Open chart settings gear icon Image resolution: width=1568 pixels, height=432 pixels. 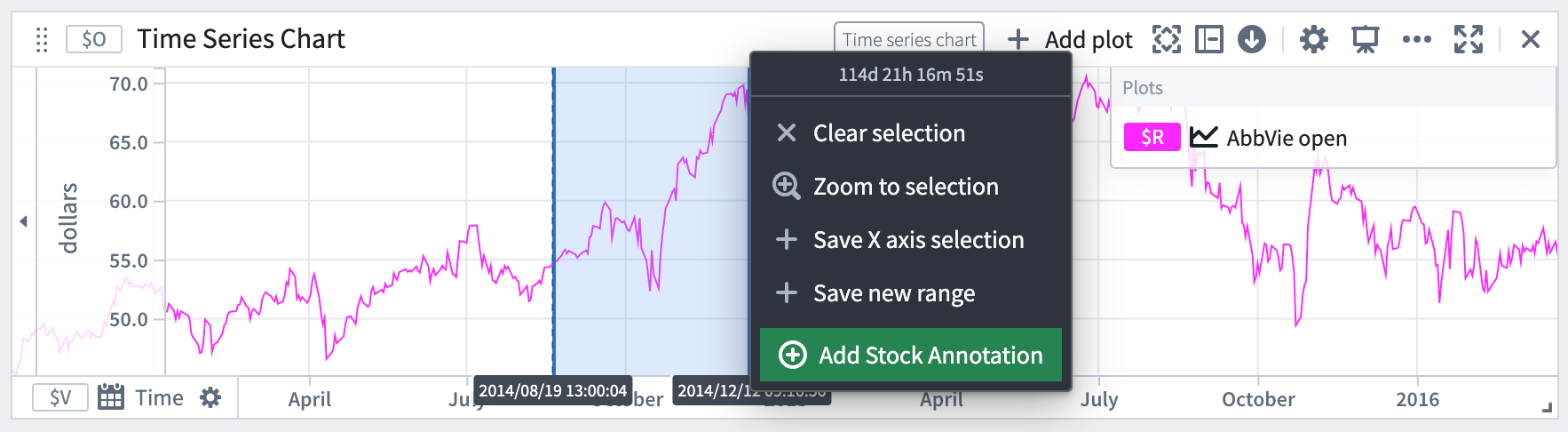point(1313,39)
